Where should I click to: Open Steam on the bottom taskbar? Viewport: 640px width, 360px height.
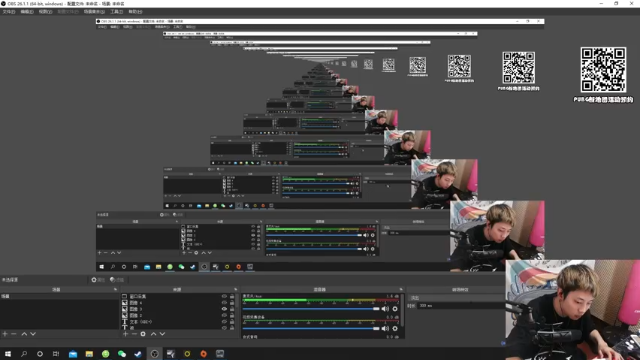(x=138, y=354)
